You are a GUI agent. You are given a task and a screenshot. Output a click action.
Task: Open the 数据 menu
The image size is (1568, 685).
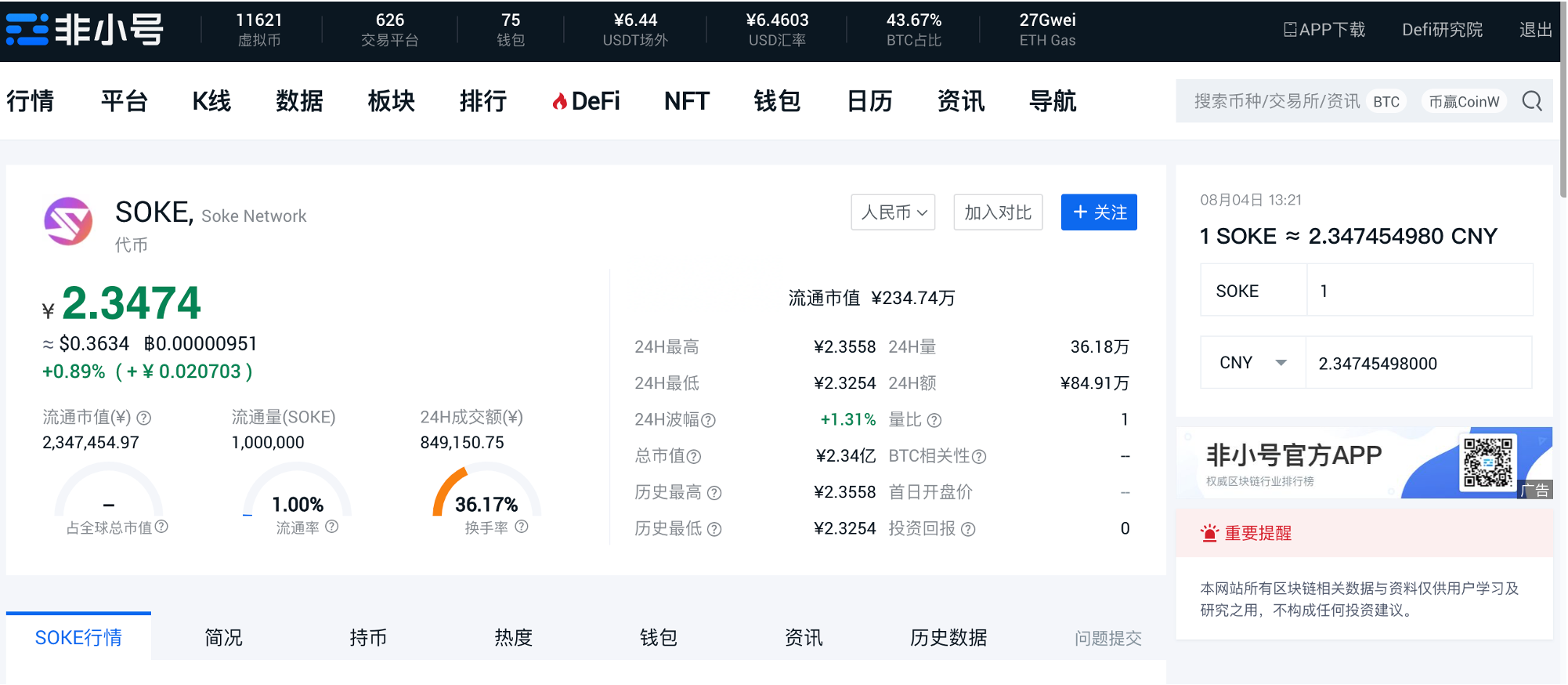(x=299, y=101)
